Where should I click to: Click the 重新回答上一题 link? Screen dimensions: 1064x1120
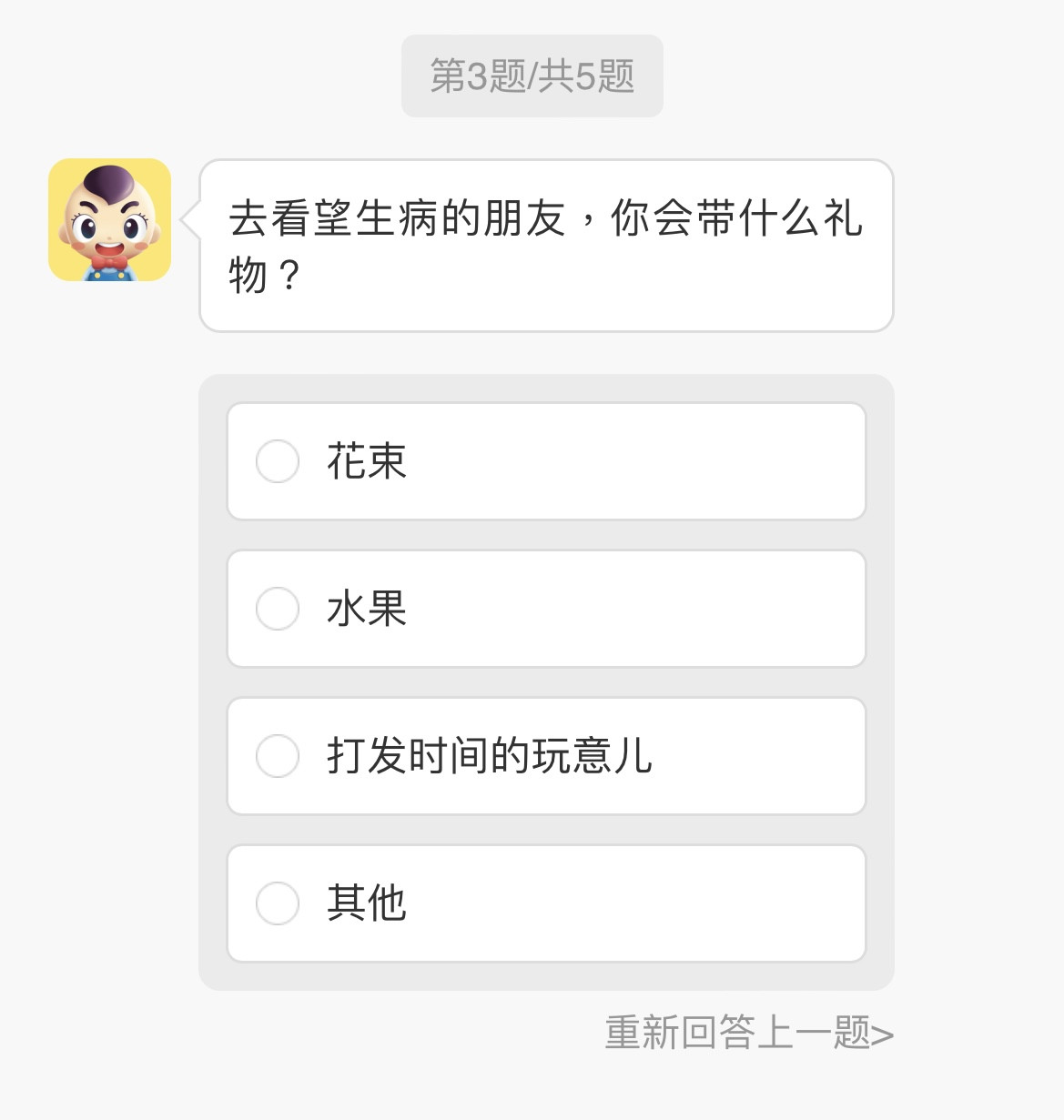(x=737, y=1033)
